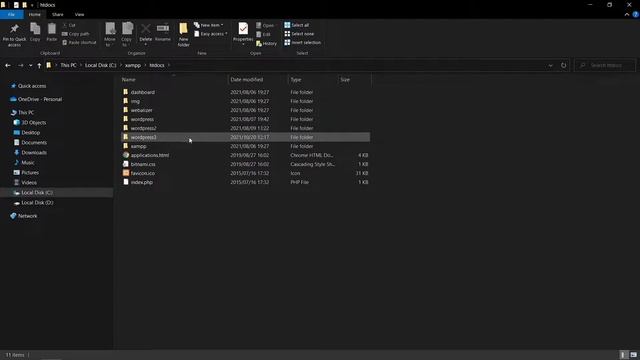The image size is (640, 360).
Task: Click Open in the Open group
Action: (265, 25)
